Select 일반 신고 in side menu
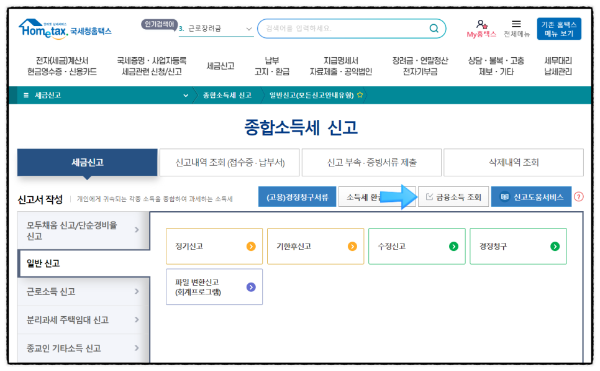The image size is (600, 371). pos(83,264)
